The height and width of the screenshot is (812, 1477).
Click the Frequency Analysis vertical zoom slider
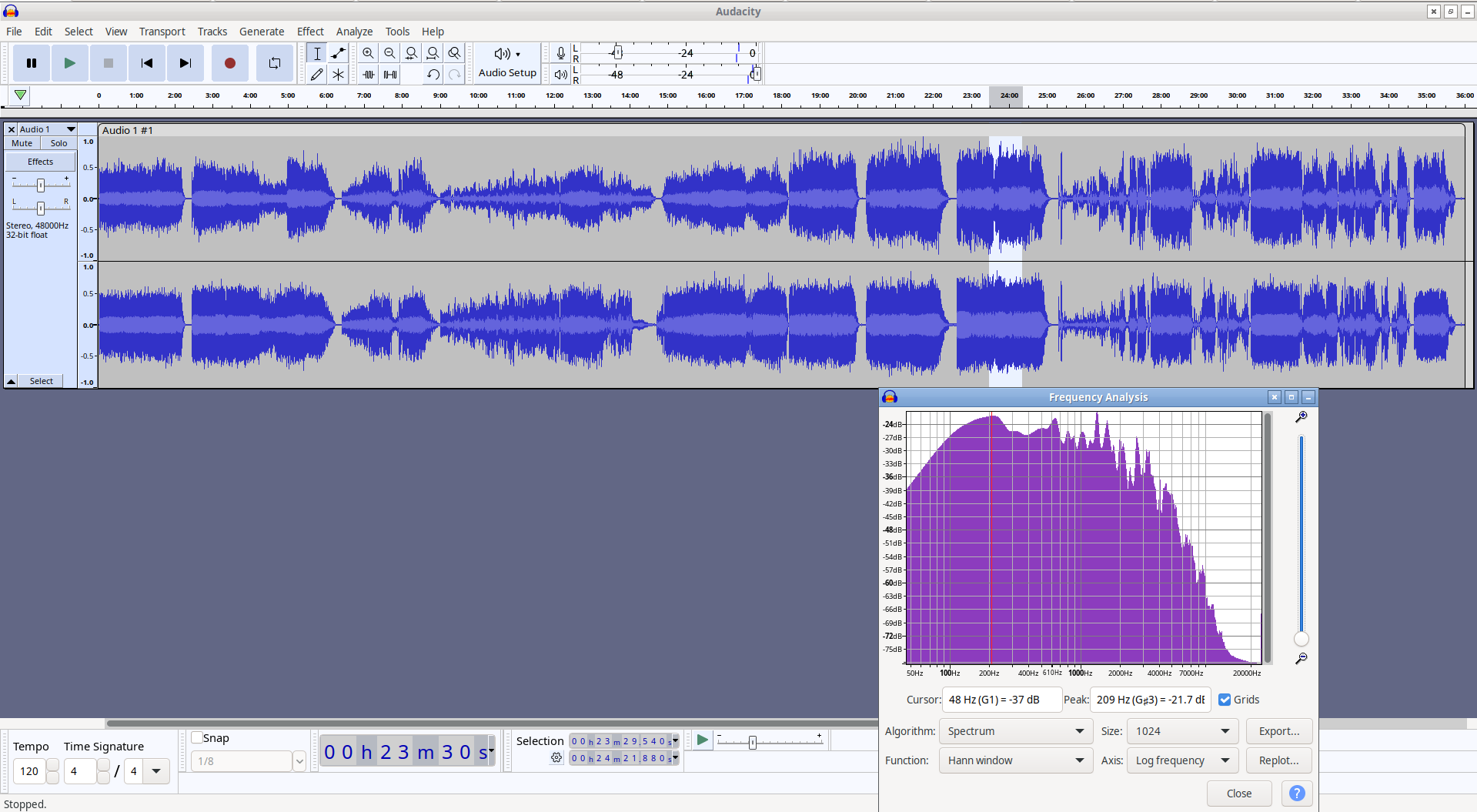pos(1302,639)
